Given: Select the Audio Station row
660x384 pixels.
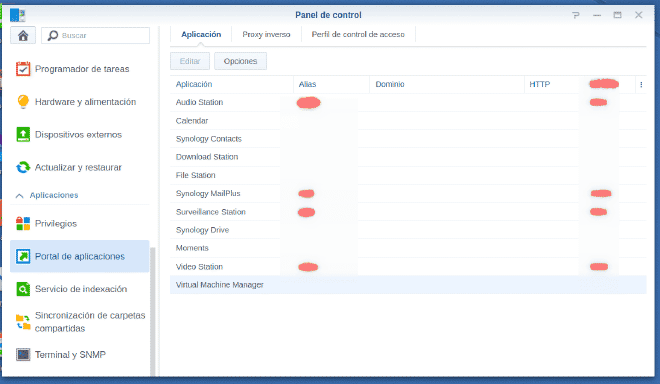Looking at the screenshot, I should click(408, 102).
